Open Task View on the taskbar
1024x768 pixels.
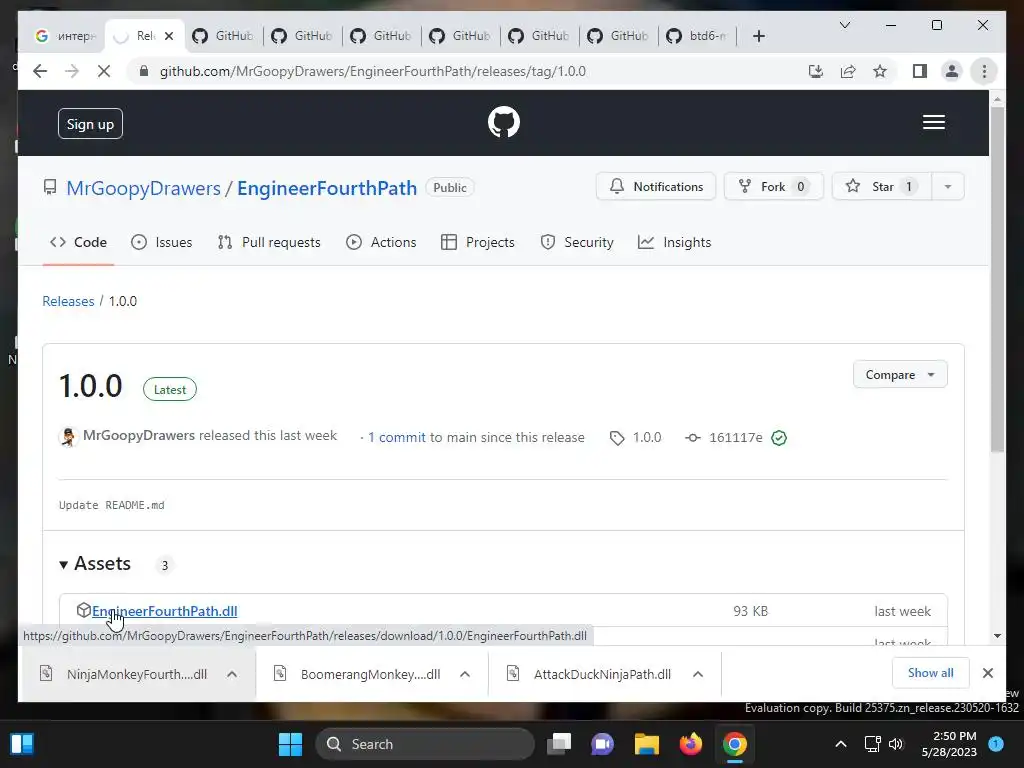tap(559, 744)
